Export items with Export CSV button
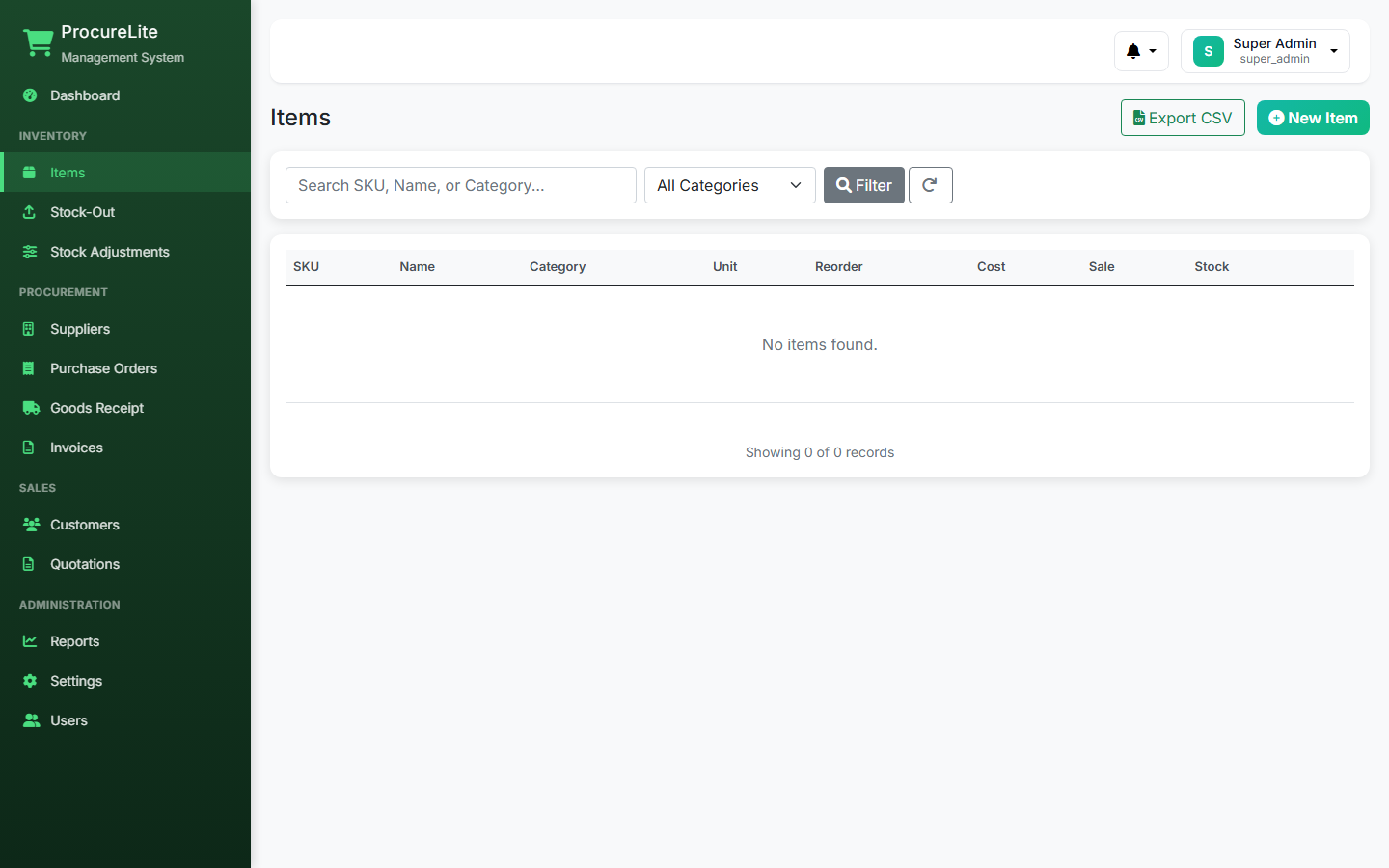This screenshot has height=868, width=1389. 1183,118
